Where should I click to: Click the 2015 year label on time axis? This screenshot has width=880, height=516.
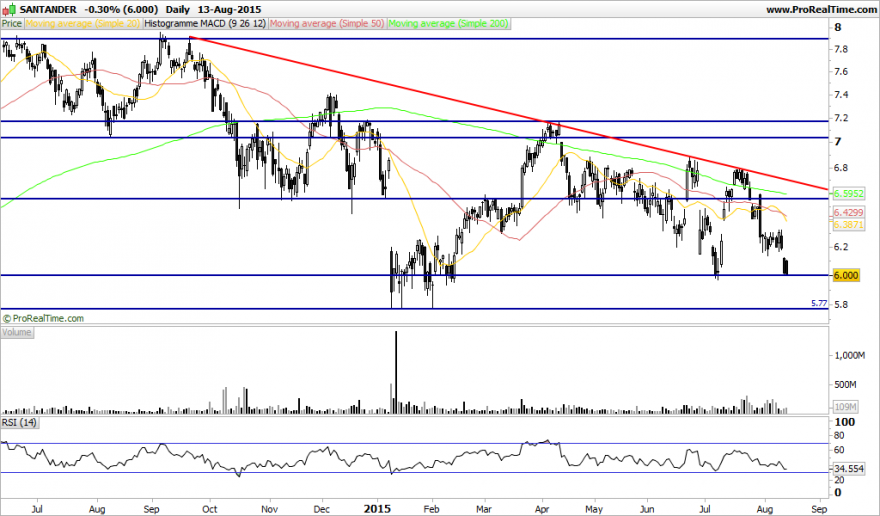[x=377, y=509]
